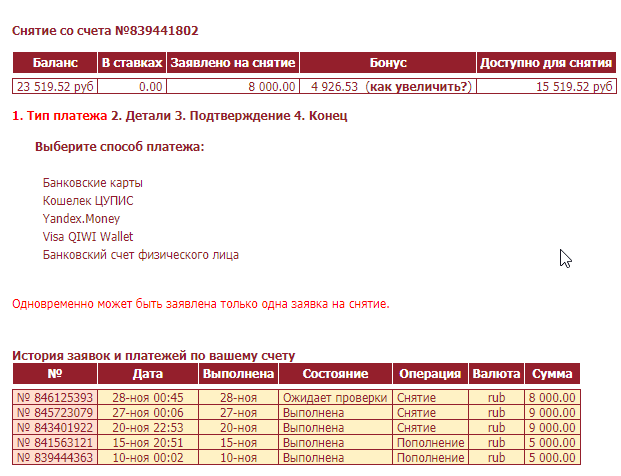Click request № 839444363
Viewport: 621px width, 476px height.
pos(55,458)
